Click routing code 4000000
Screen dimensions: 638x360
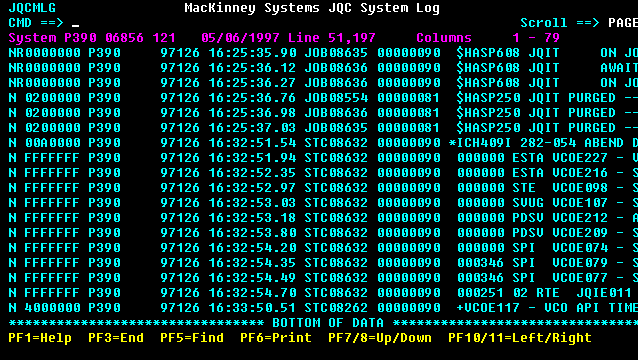52,308
